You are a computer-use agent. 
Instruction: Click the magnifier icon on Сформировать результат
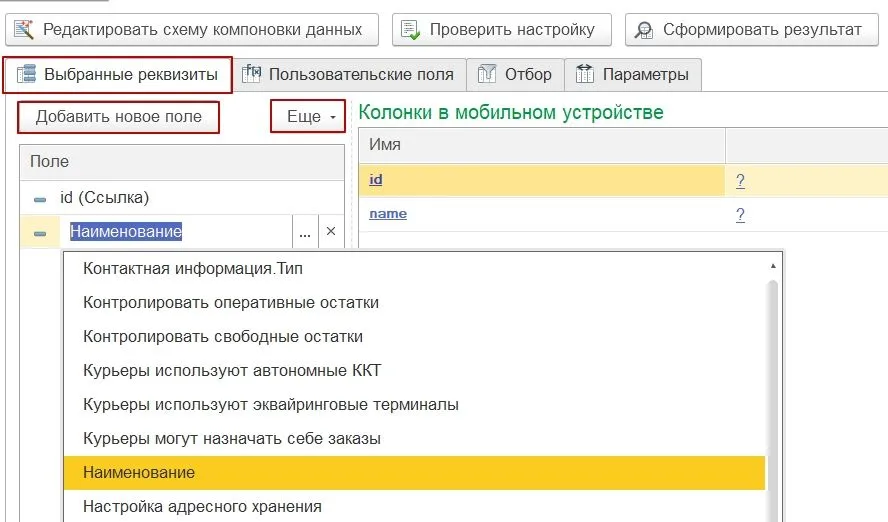[x=644, y=29]
